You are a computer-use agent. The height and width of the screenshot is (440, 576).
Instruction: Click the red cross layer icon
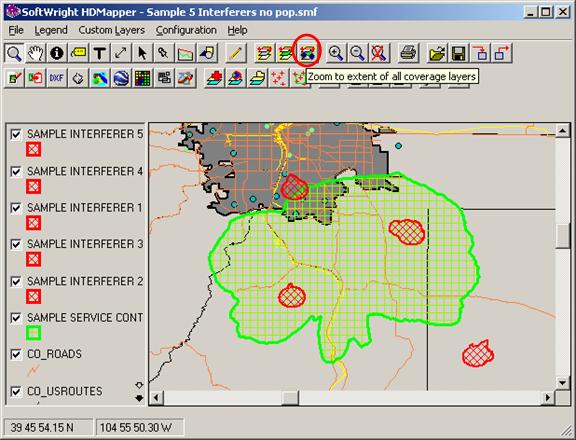(214, 78)
